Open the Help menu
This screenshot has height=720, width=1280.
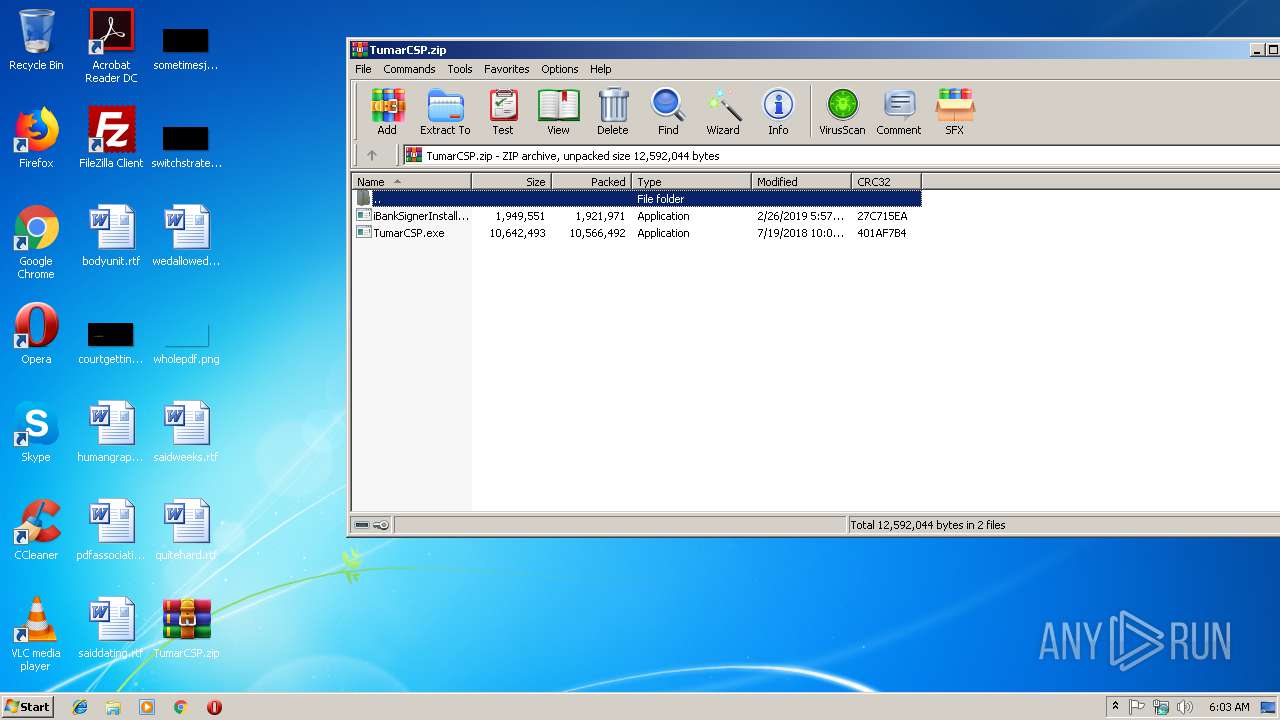(601, 69)
